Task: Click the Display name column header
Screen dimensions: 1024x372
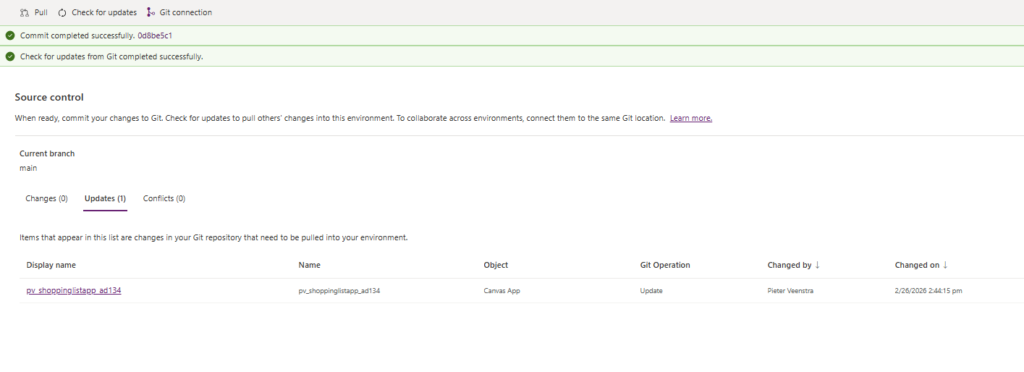Action: pyautogui.click(x=51, y=265)
